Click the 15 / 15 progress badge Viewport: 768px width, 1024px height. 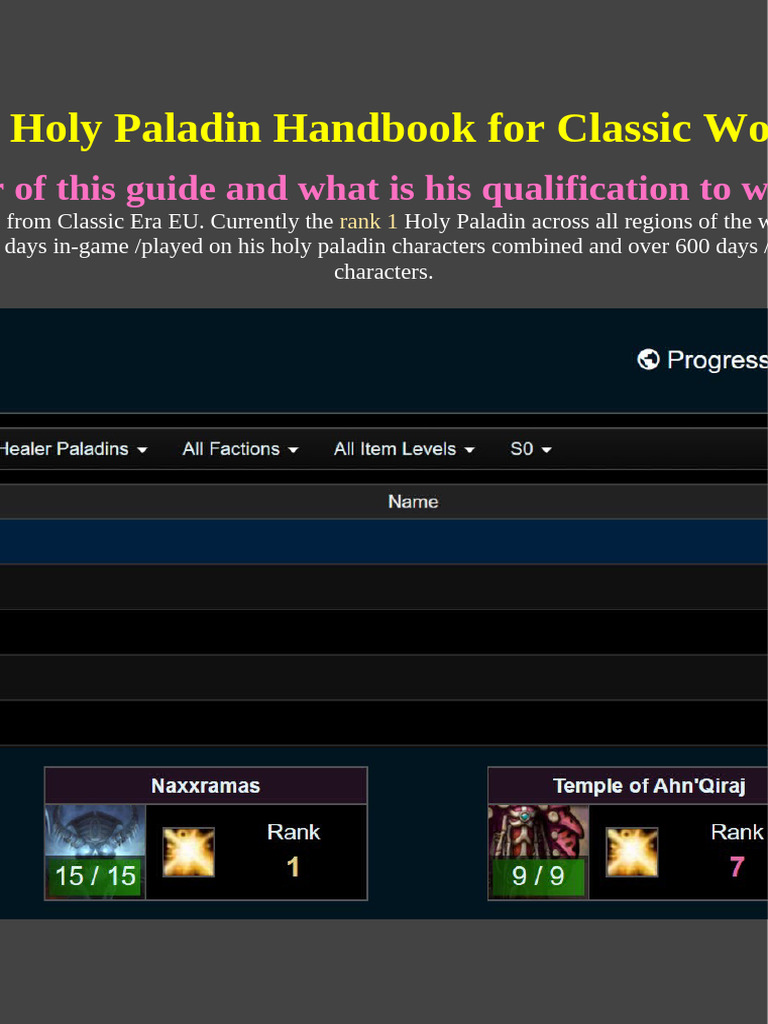(x=95, y=876)
